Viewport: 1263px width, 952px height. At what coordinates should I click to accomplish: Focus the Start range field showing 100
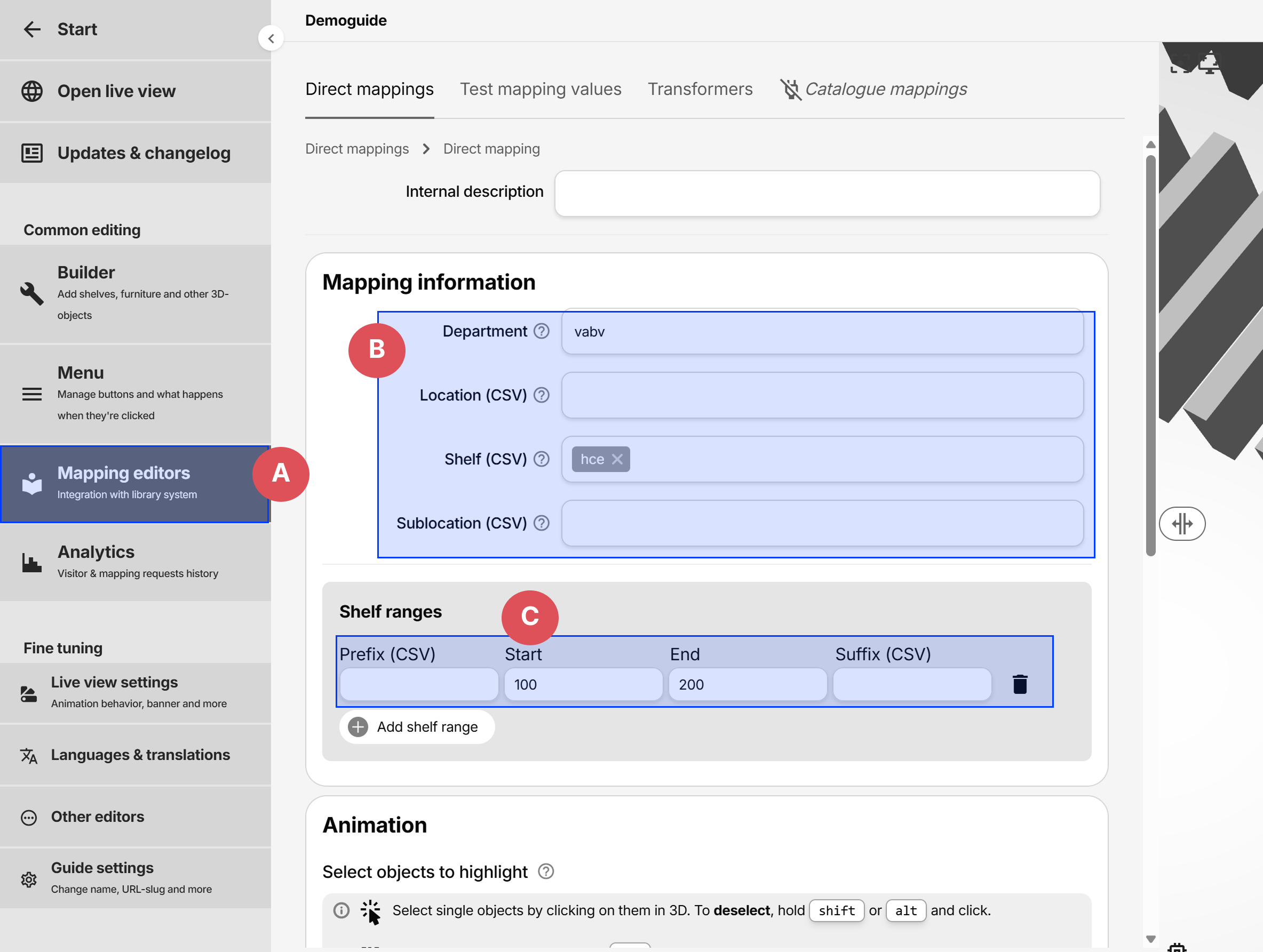[582, 684]
